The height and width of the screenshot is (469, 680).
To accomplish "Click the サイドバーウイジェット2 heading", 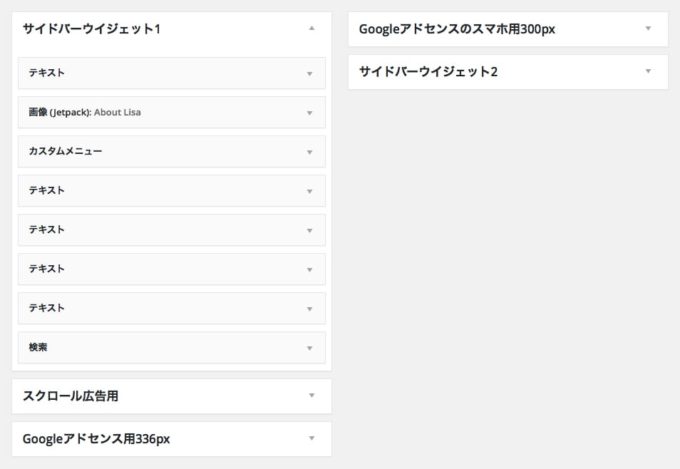I will point(428,72).
